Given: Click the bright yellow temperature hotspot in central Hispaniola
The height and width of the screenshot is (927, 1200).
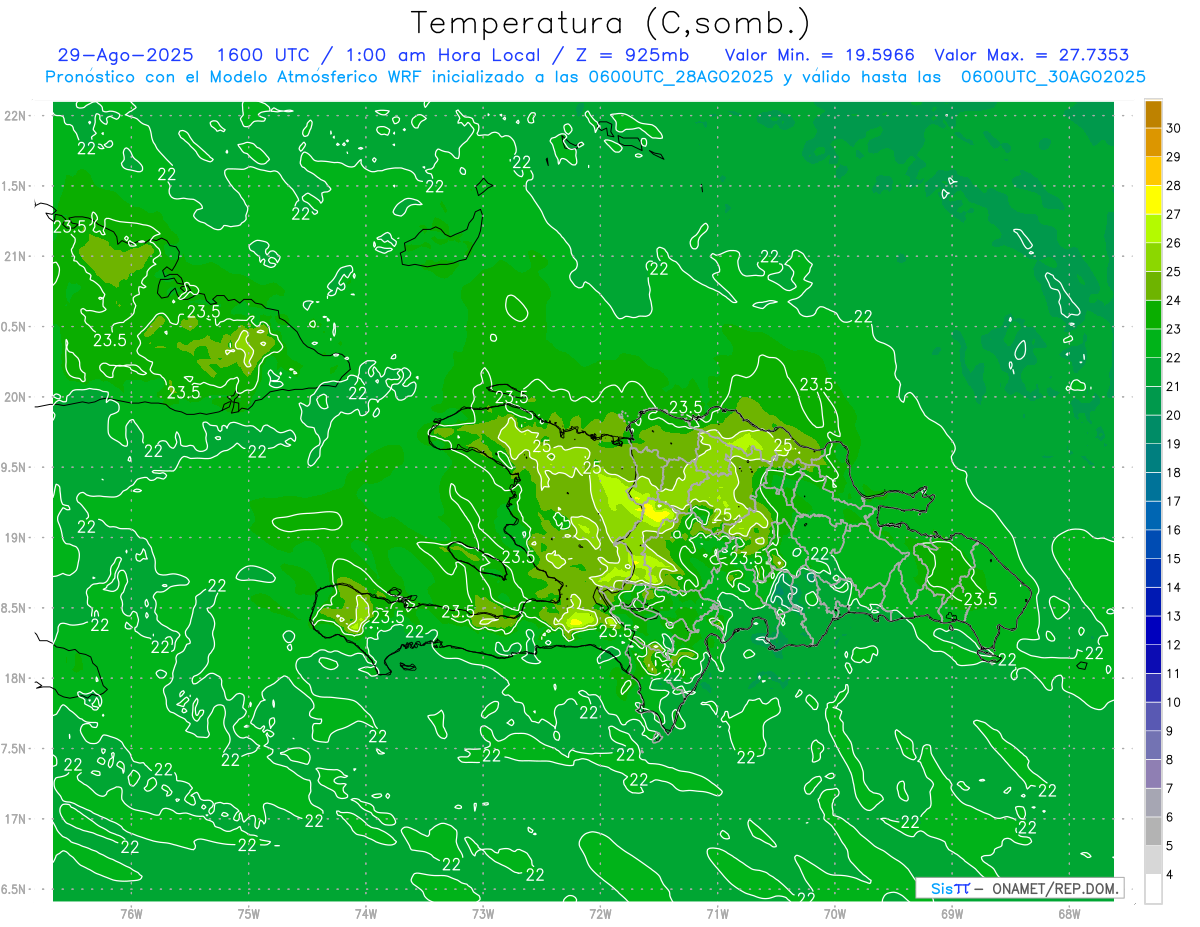Looking at the screenshot, I should tap(656, 513).
